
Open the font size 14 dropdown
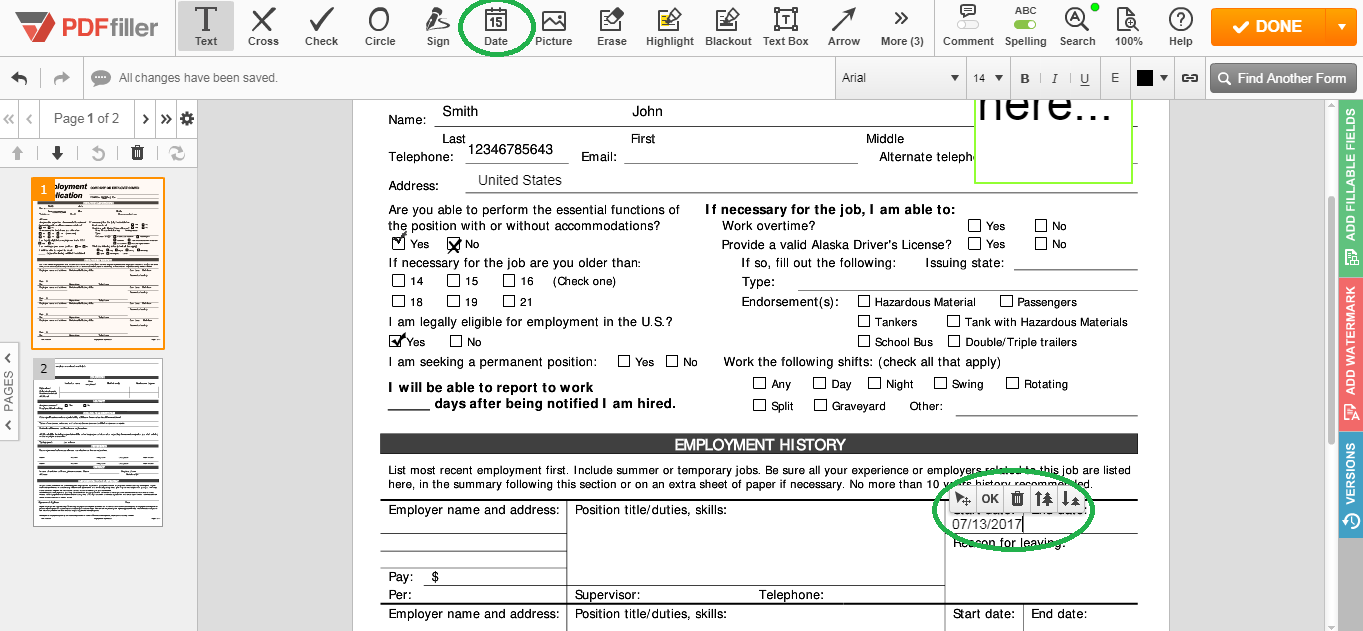point(987,78)
